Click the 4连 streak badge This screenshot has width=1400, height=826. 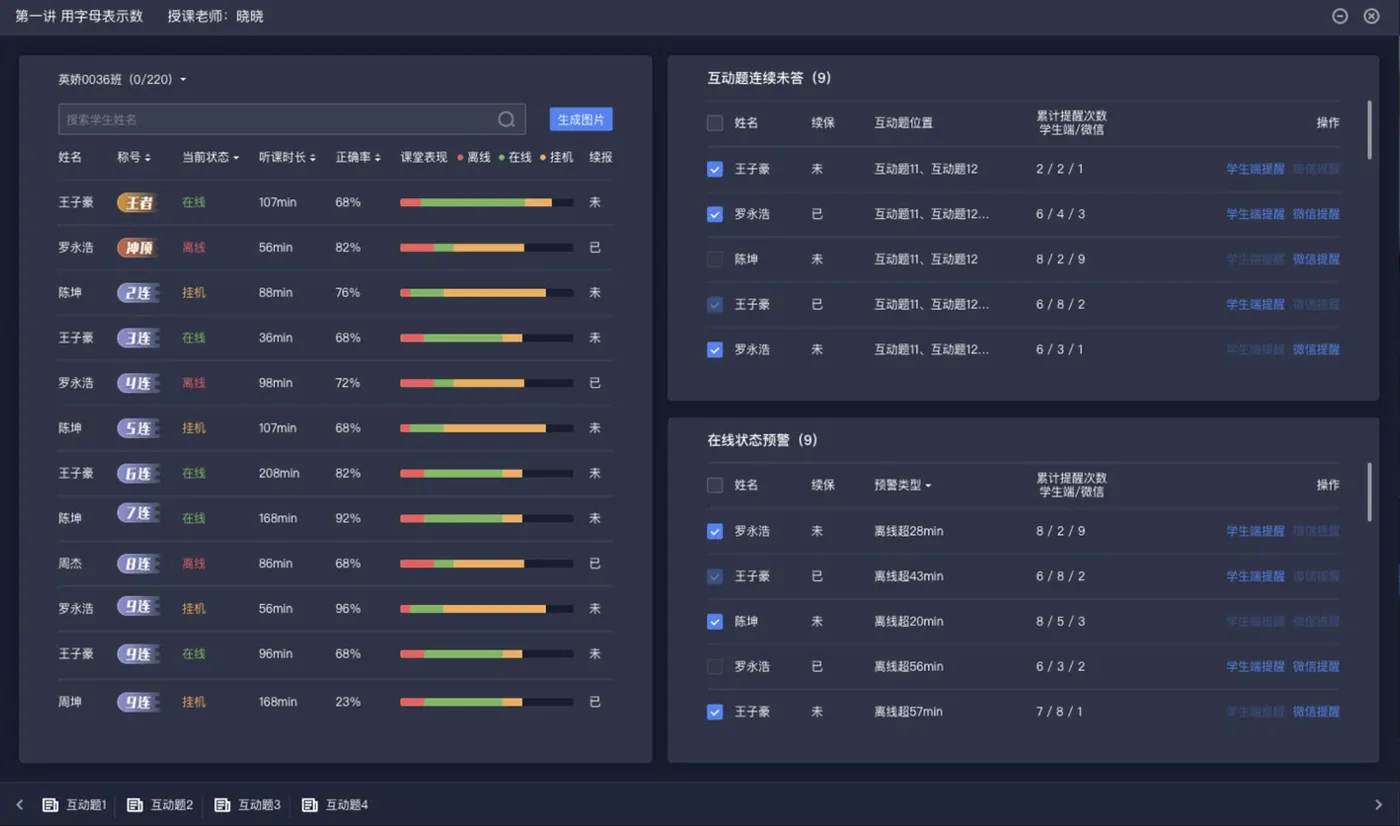pos(137,383)
